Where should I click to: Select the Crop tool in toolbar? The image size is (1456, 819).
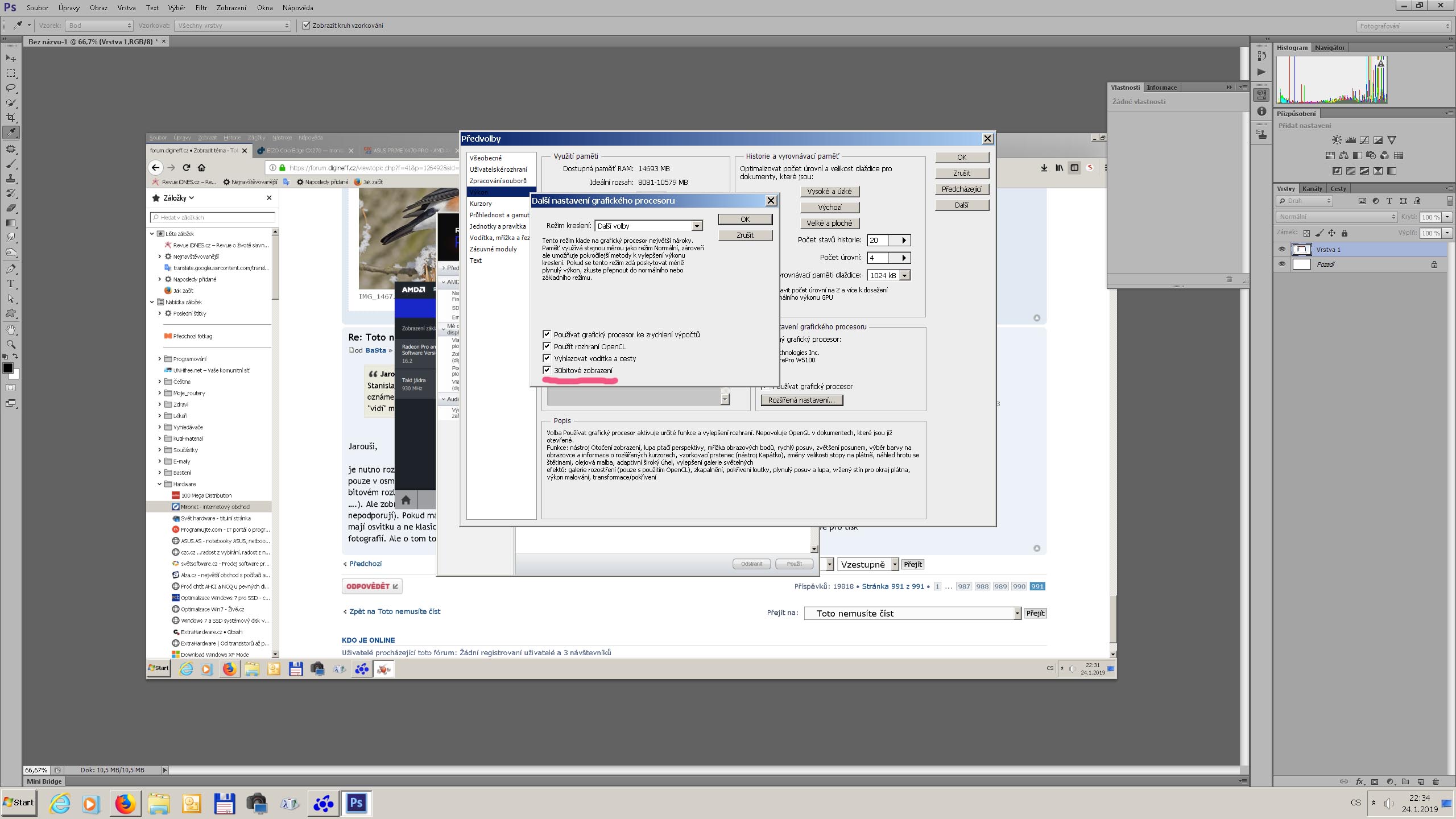pyautogui.click(x=11, y=118)
